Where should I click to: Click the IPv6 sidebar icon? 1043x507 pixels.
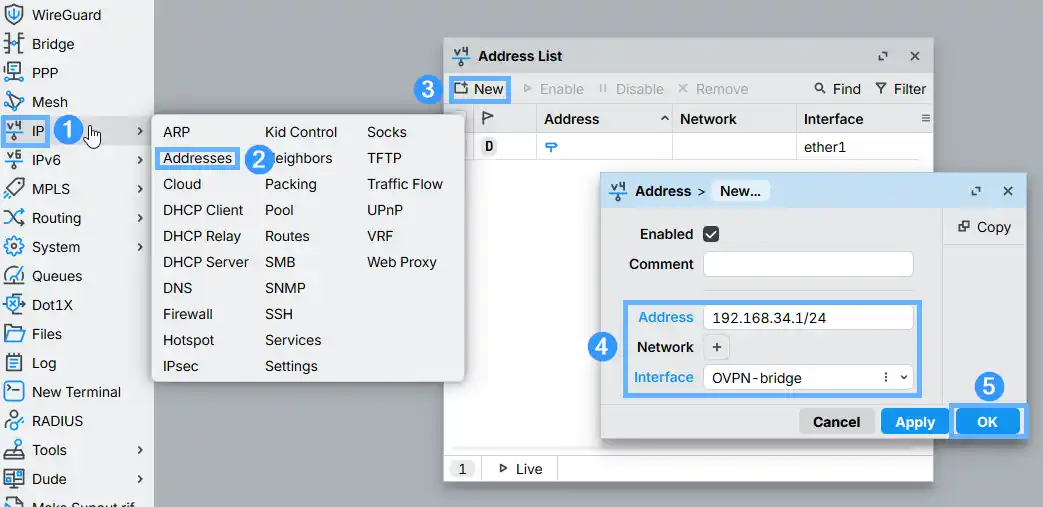(x=14, y=160)
